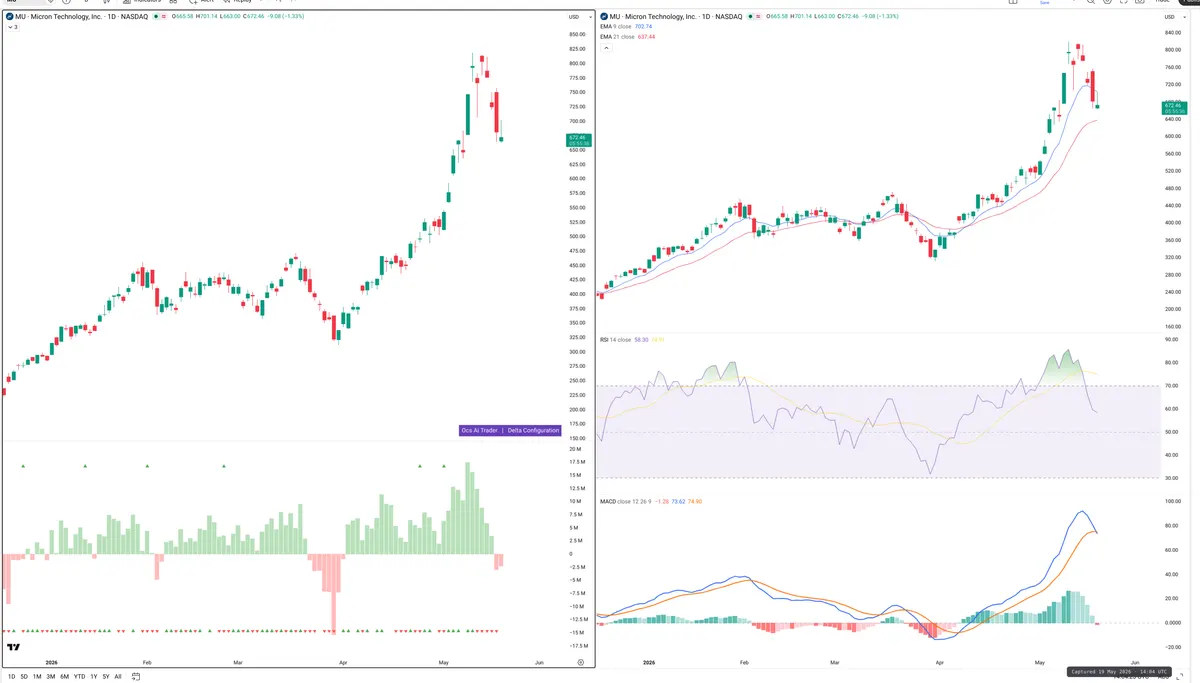Select the 1M time range button
This screenshot has height=683, width=1200.
(37, 676)
